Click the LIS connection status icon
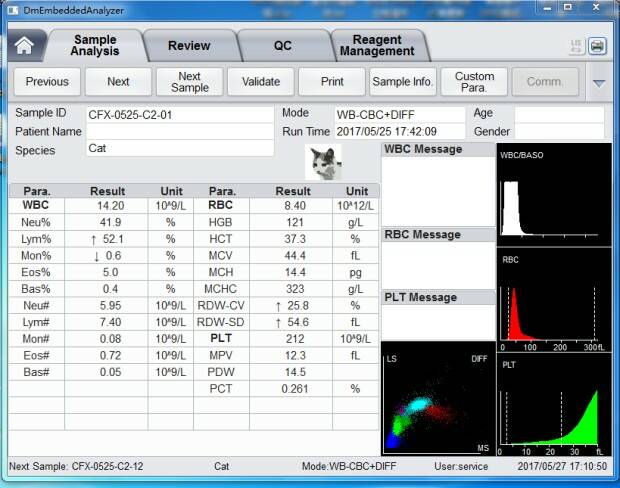This screenshot has width=620, height=488. (575, 46)
